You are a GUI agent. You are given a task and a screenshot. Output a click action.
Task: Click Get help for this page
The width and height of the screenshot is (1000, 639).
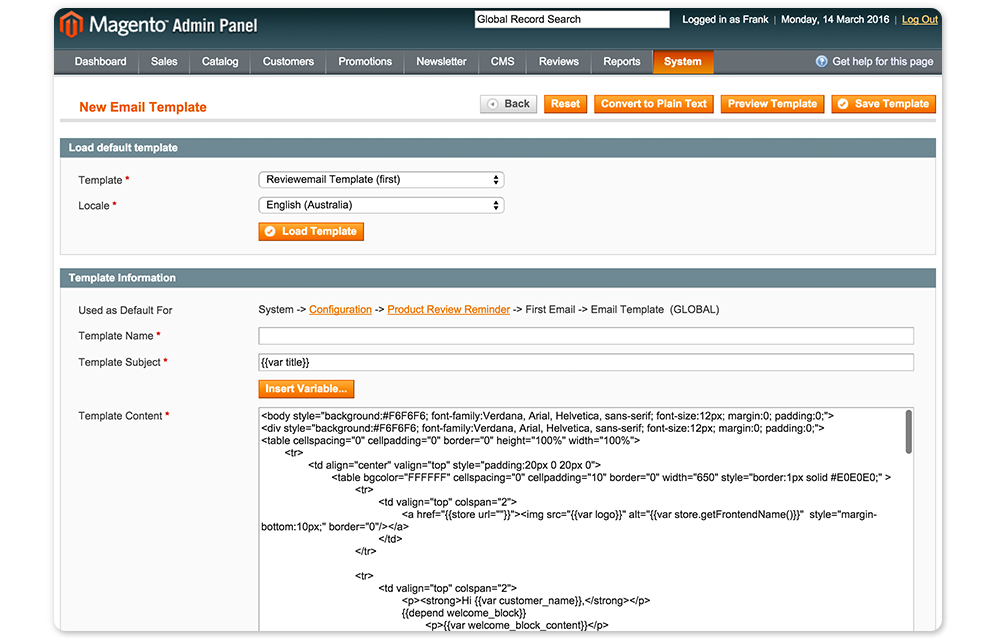click(883, 61)
